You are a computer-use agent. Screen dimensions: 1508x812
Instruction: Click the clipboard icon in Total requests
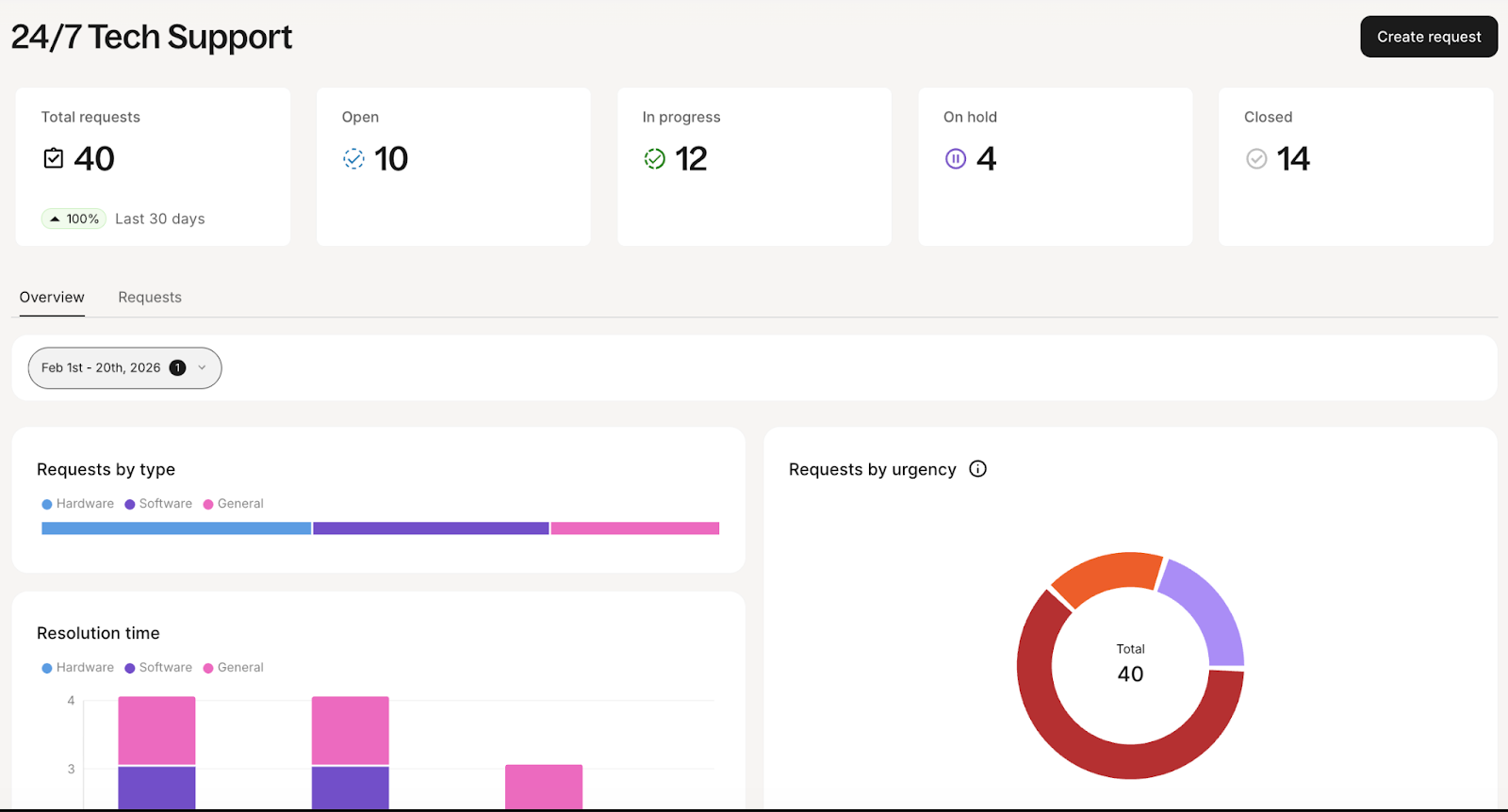(54, 158)
